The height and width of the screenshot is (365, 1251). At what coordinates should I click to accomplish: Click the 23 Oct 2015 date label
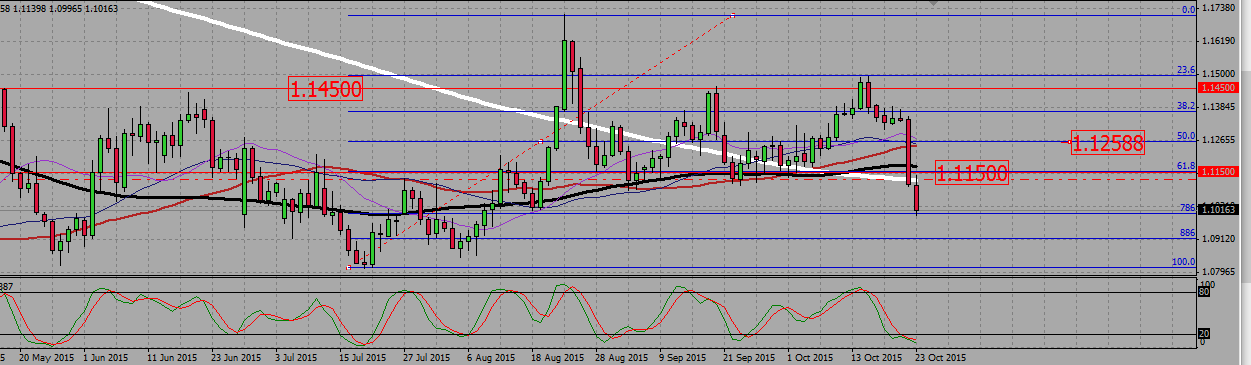(x=940, y=357)
